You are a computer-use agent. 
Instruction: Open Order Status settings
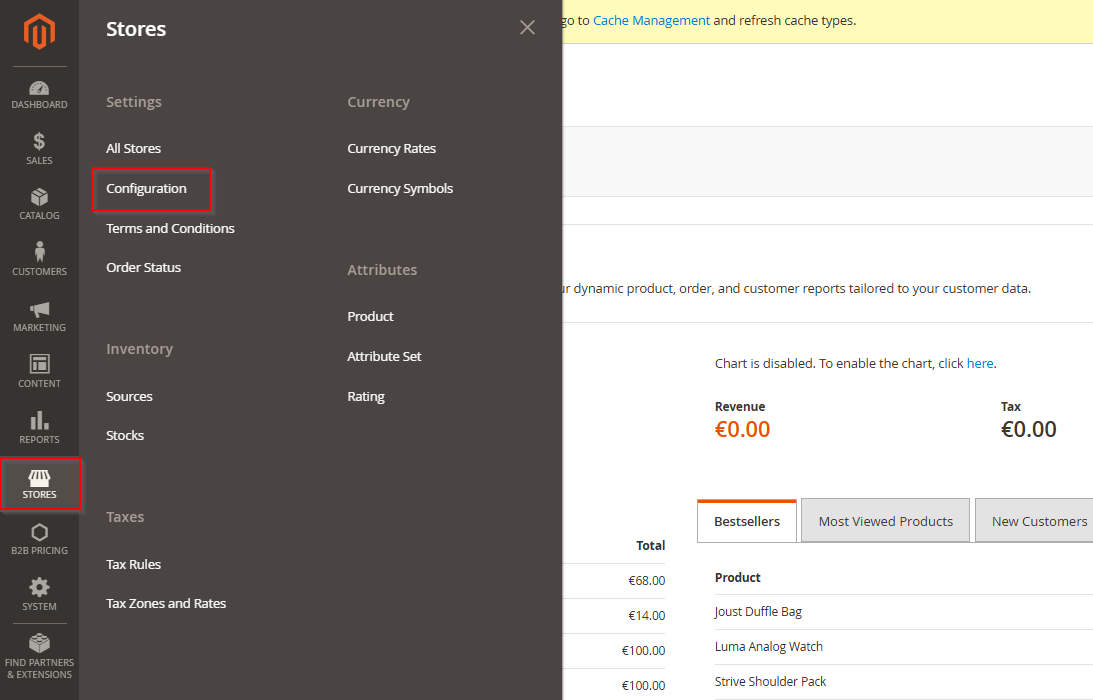[143, 267]
